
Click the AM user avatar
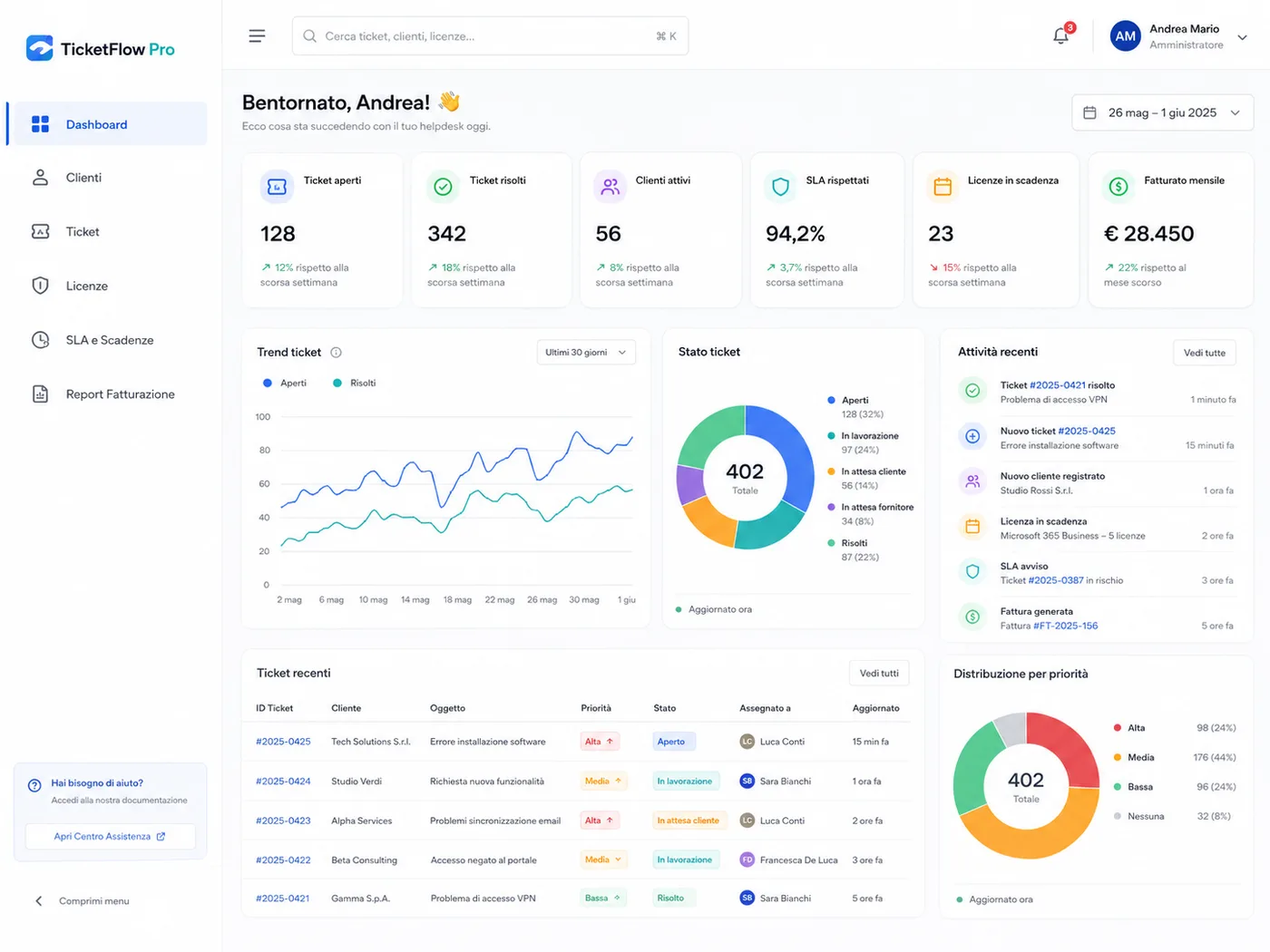click(1126, 36)
